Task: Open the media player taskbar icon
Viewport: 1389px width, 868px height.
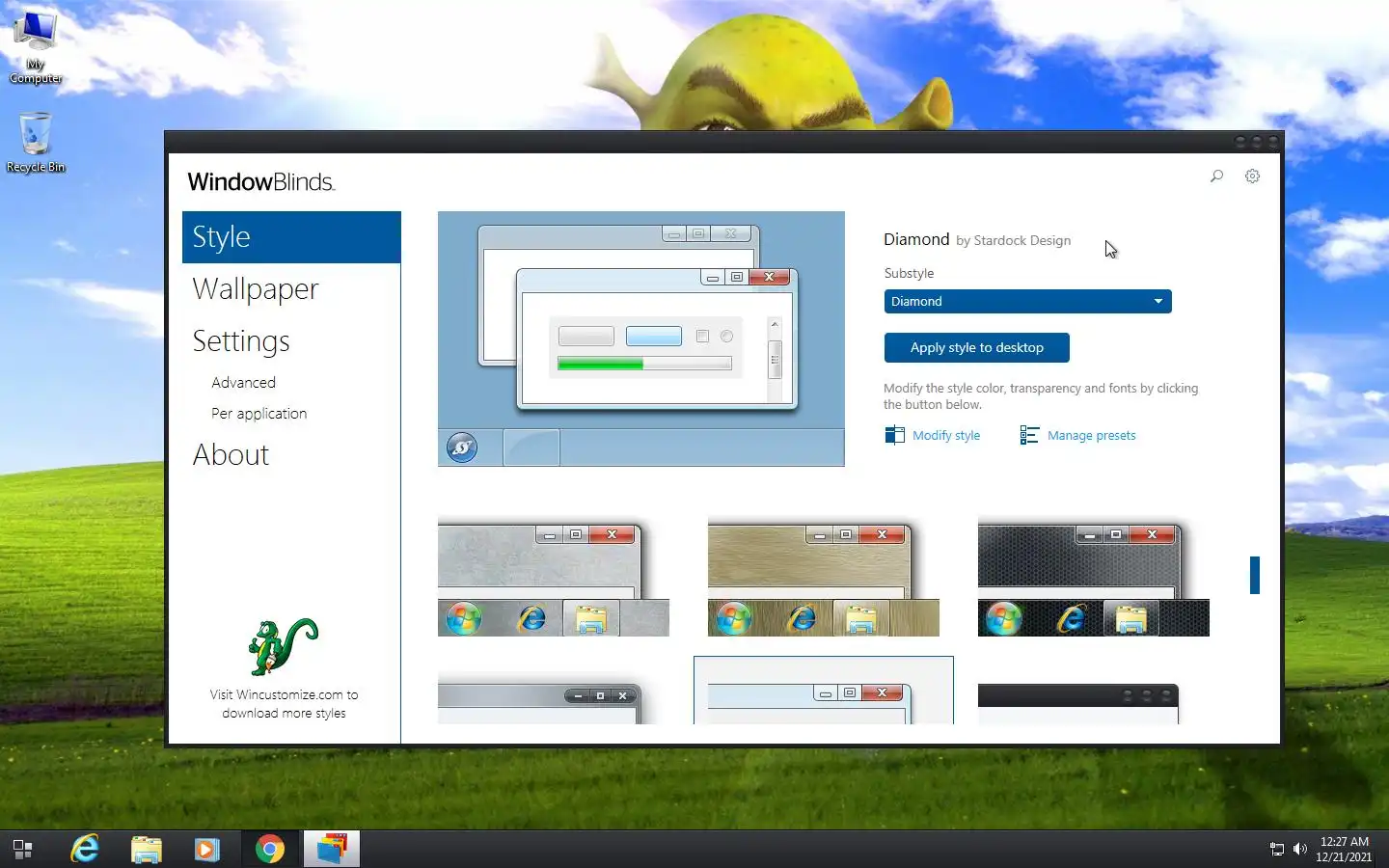Action: [x=207, y=849]
